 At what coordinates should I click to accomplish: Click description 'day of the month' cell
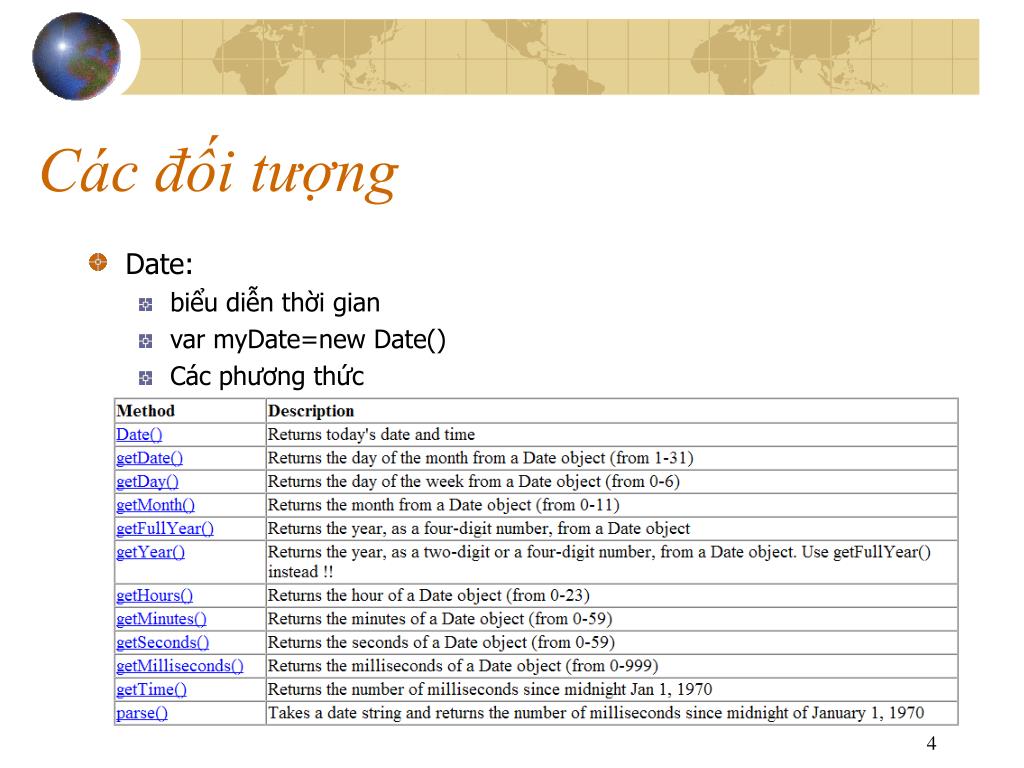pos(612,458)
